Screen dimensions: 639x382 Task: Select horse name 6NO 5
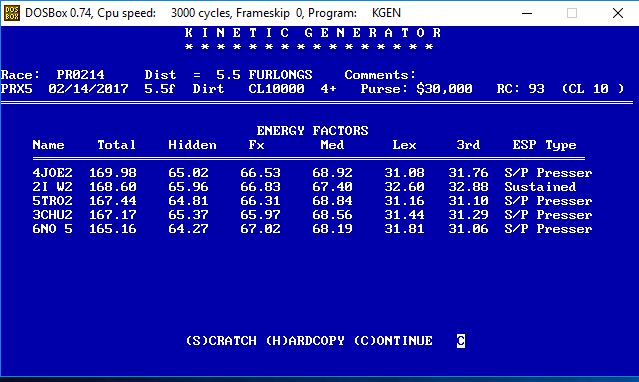tap(53, 229)
